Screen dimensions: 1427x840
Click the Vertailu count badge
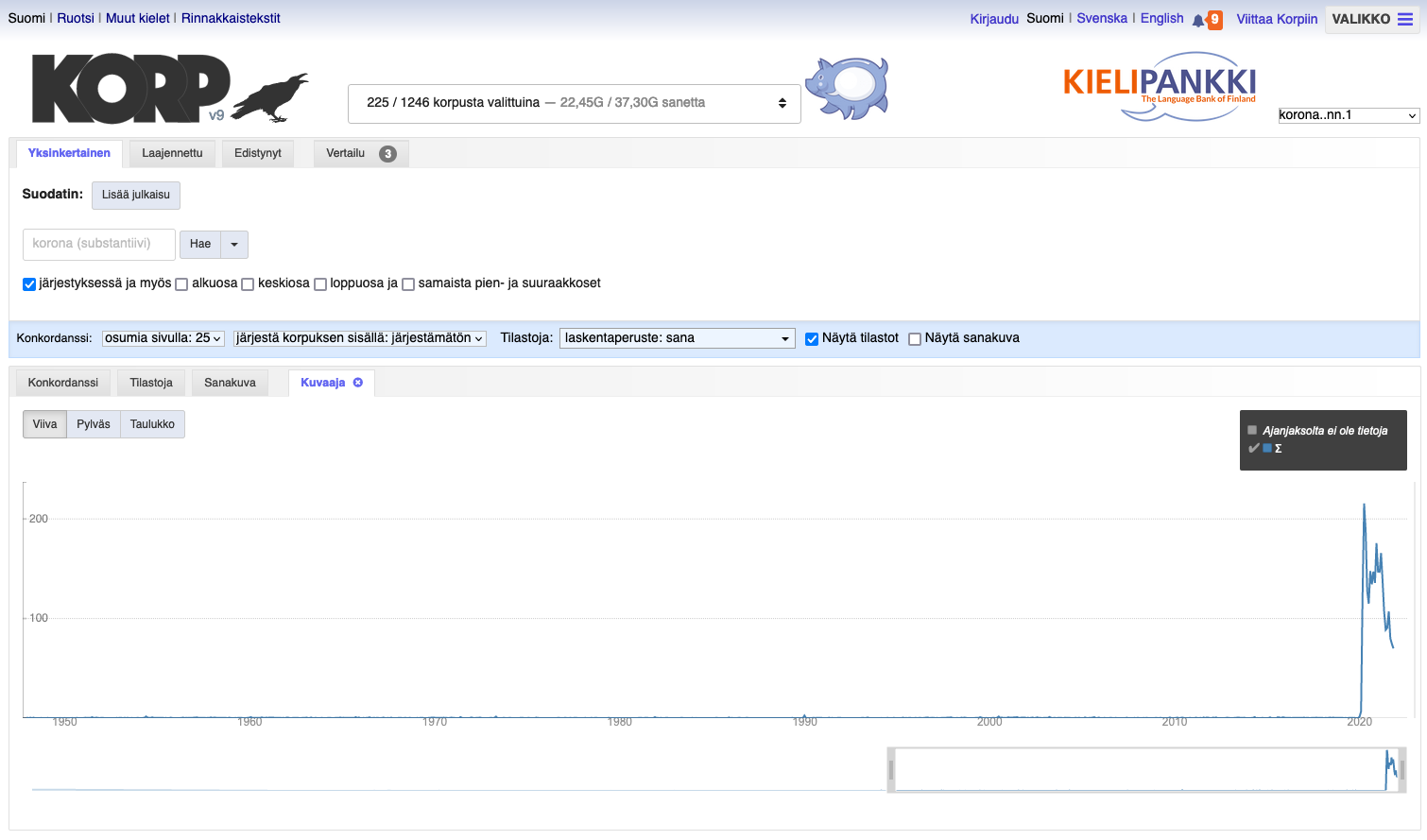coord(387,154)
